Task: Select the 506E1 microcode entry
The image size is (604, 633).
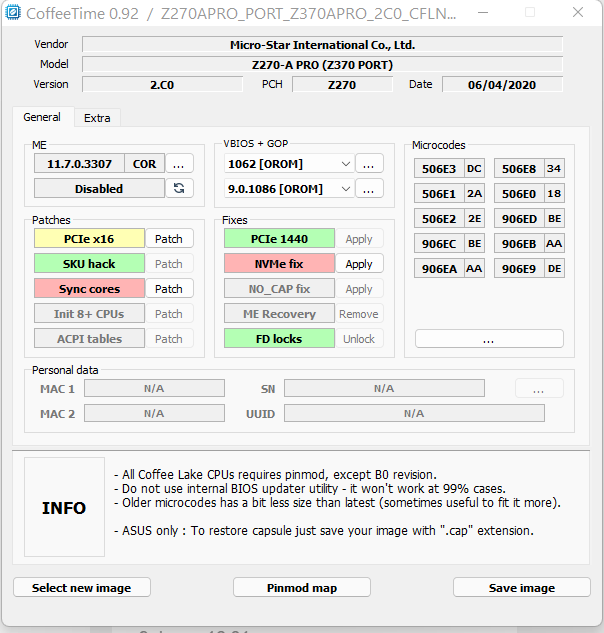Action: [x=449, y=193]
